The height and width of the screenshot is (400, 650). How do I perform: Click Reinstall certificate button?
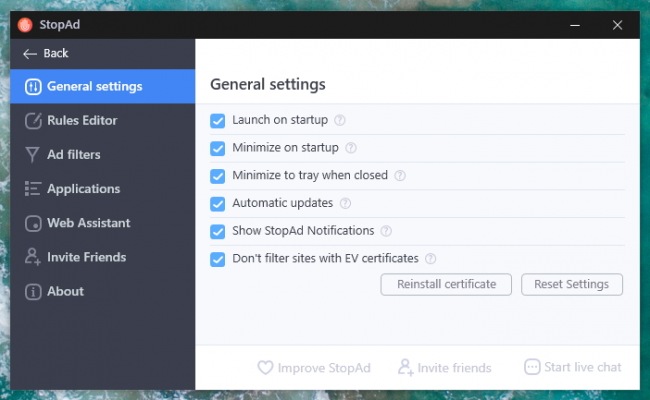coord(446,284)
